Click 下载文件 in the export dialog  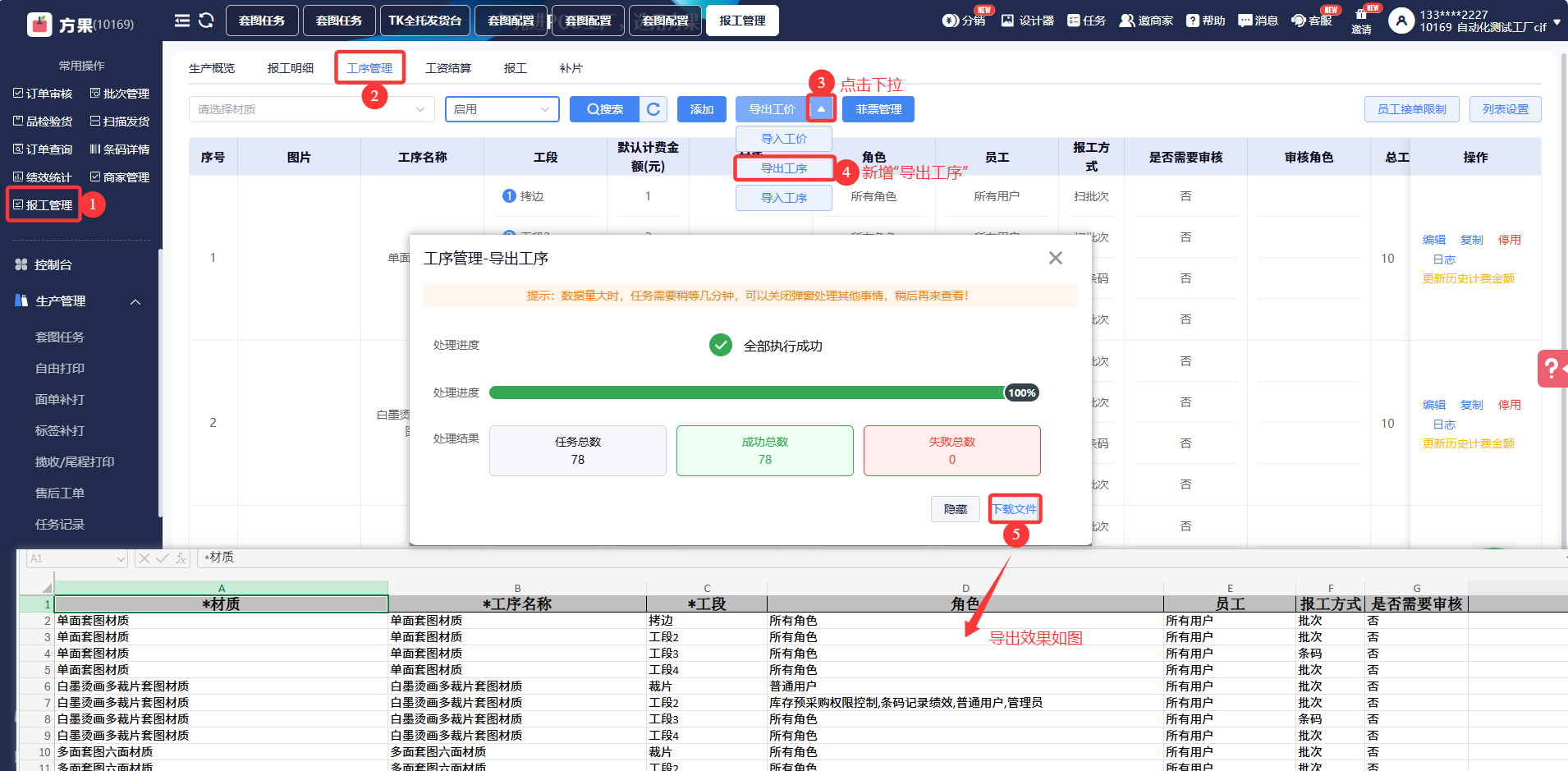coord(1015,509)
